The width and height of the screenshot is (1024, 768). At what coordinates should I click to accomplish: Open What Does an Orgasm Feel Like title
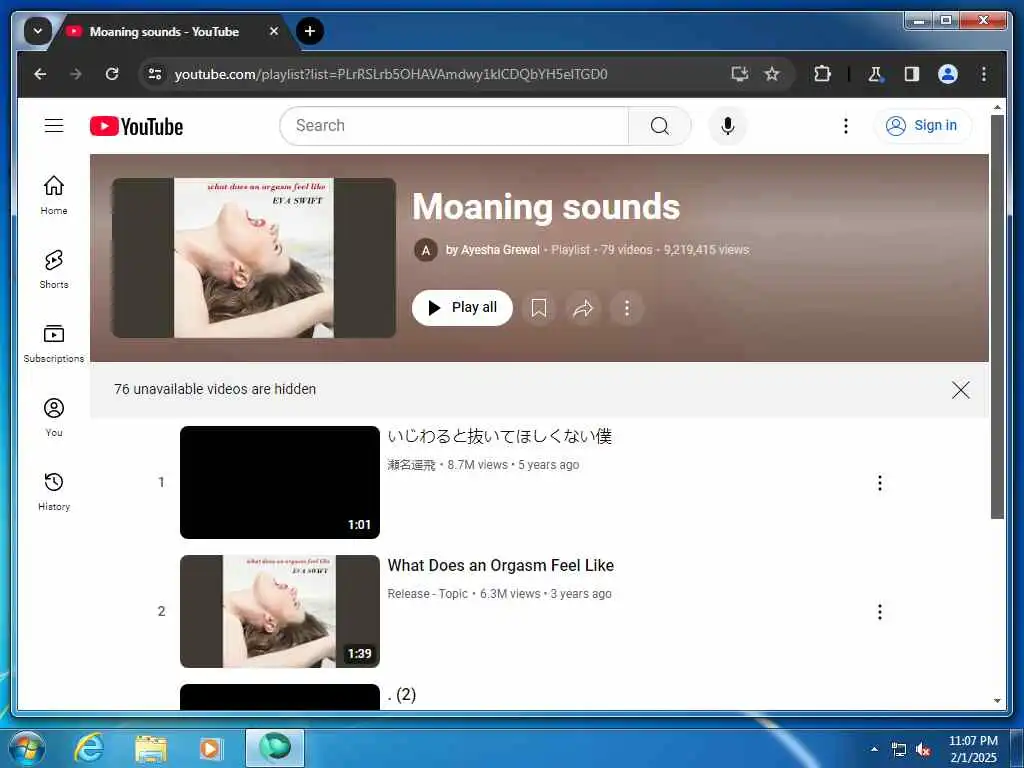501,565
